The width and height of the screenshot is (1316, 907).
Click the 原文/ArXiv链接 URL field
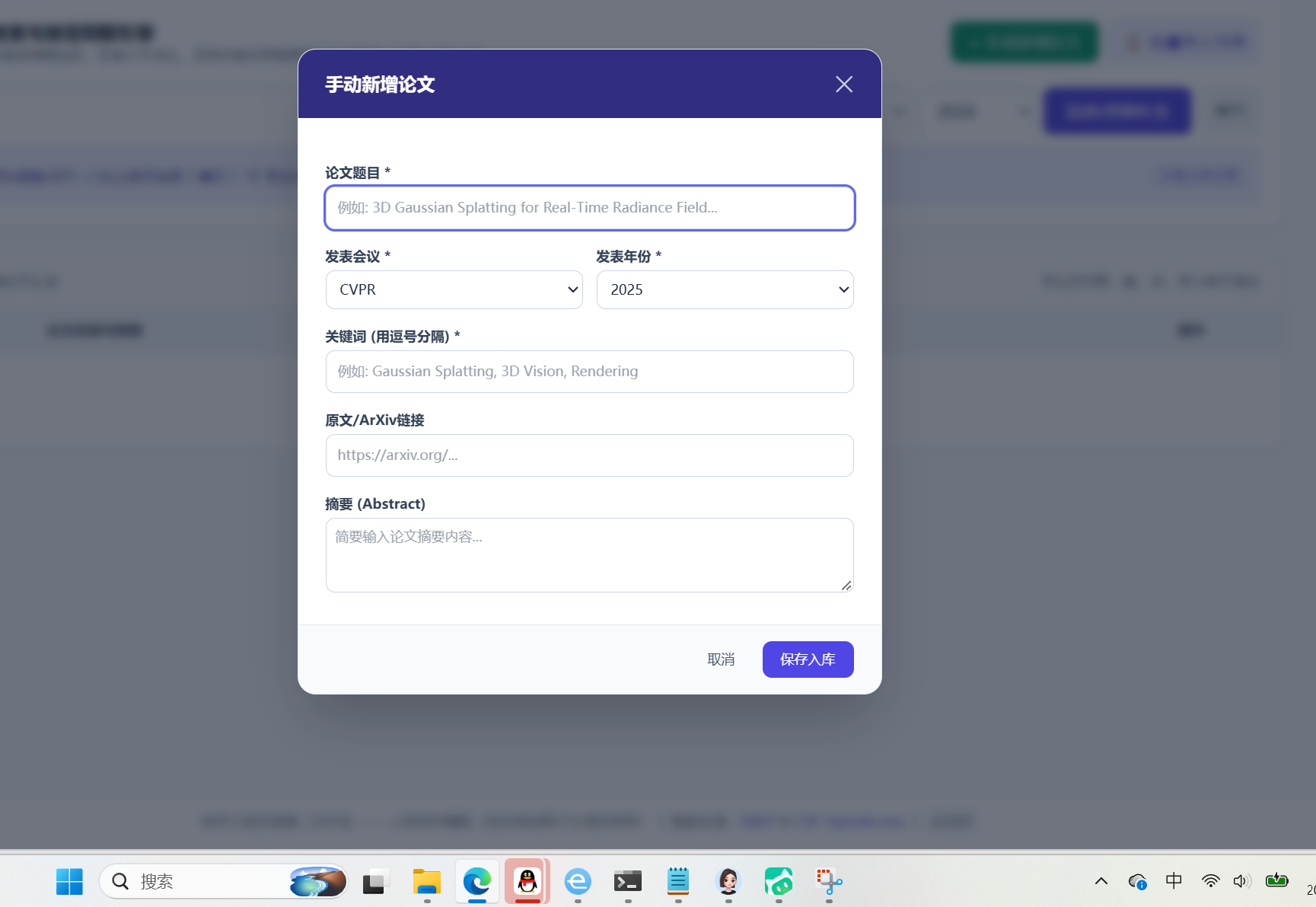(x=589, y=455)
